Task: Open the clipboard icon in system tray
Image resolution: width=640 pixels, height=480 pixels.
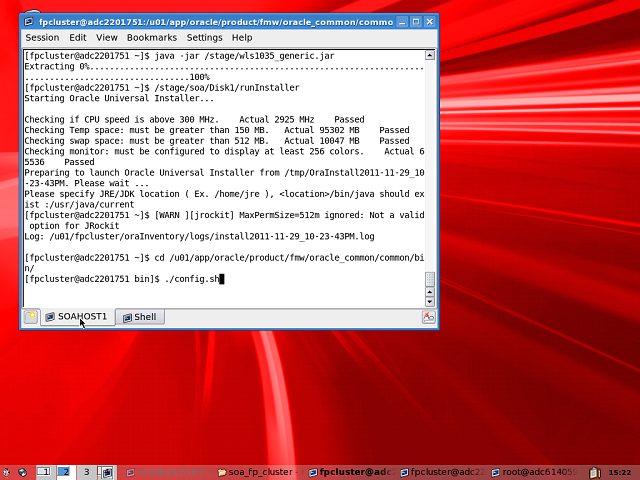Action: [x=594, y=472]
